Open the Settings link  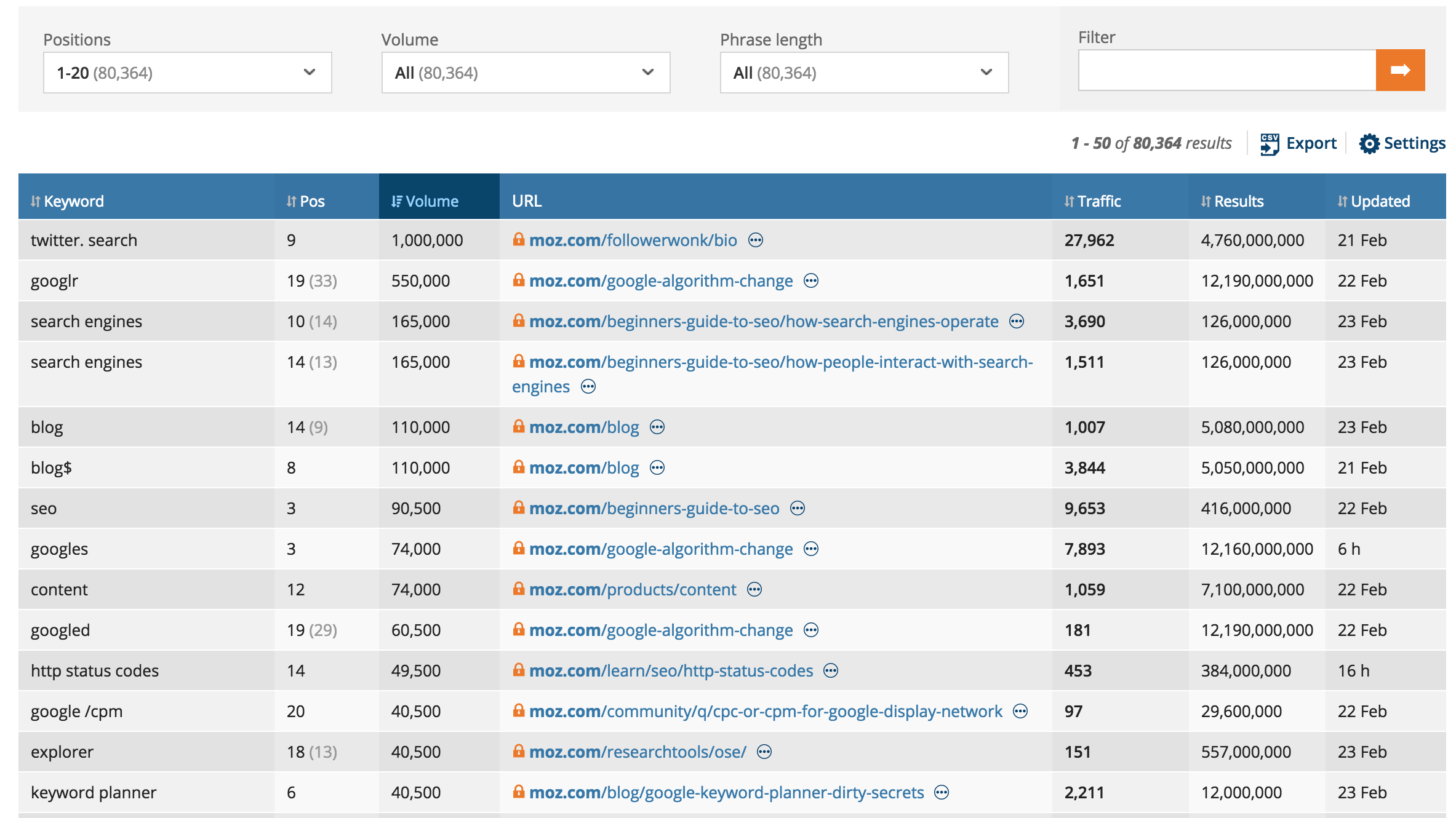click(1414, 143)
